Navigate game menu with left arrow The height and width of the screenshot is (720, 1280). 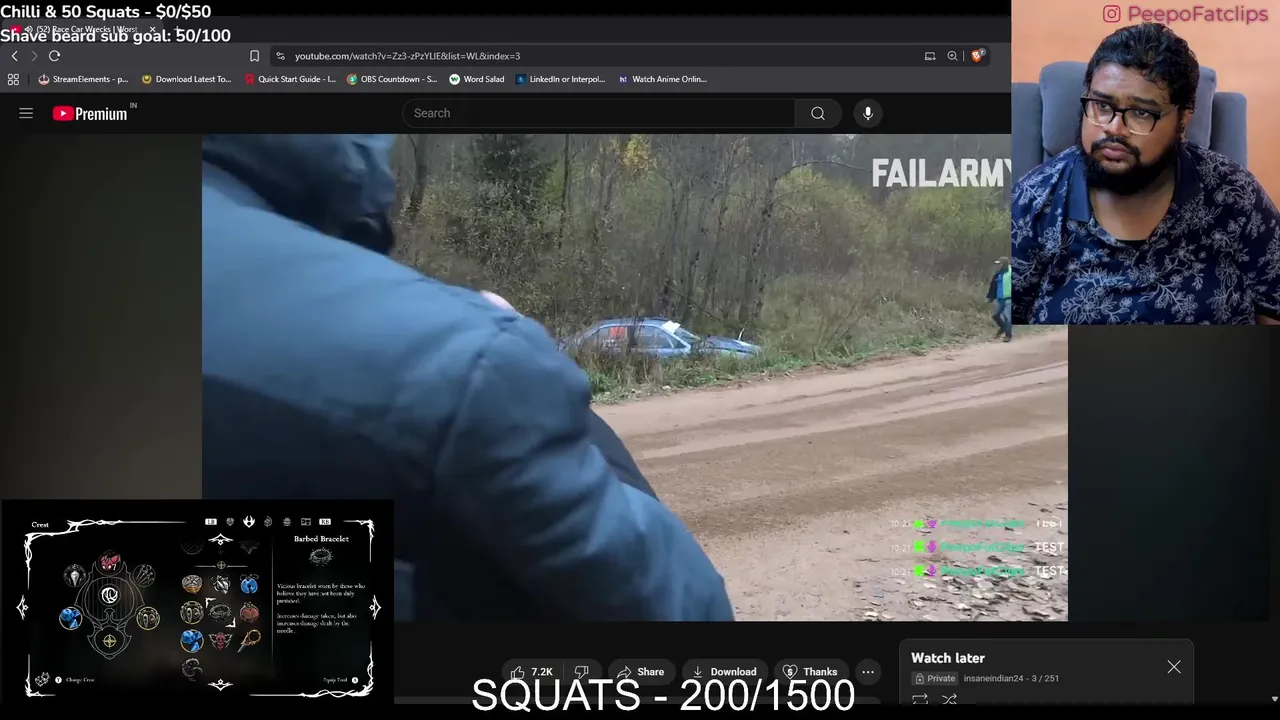[22, 607]
